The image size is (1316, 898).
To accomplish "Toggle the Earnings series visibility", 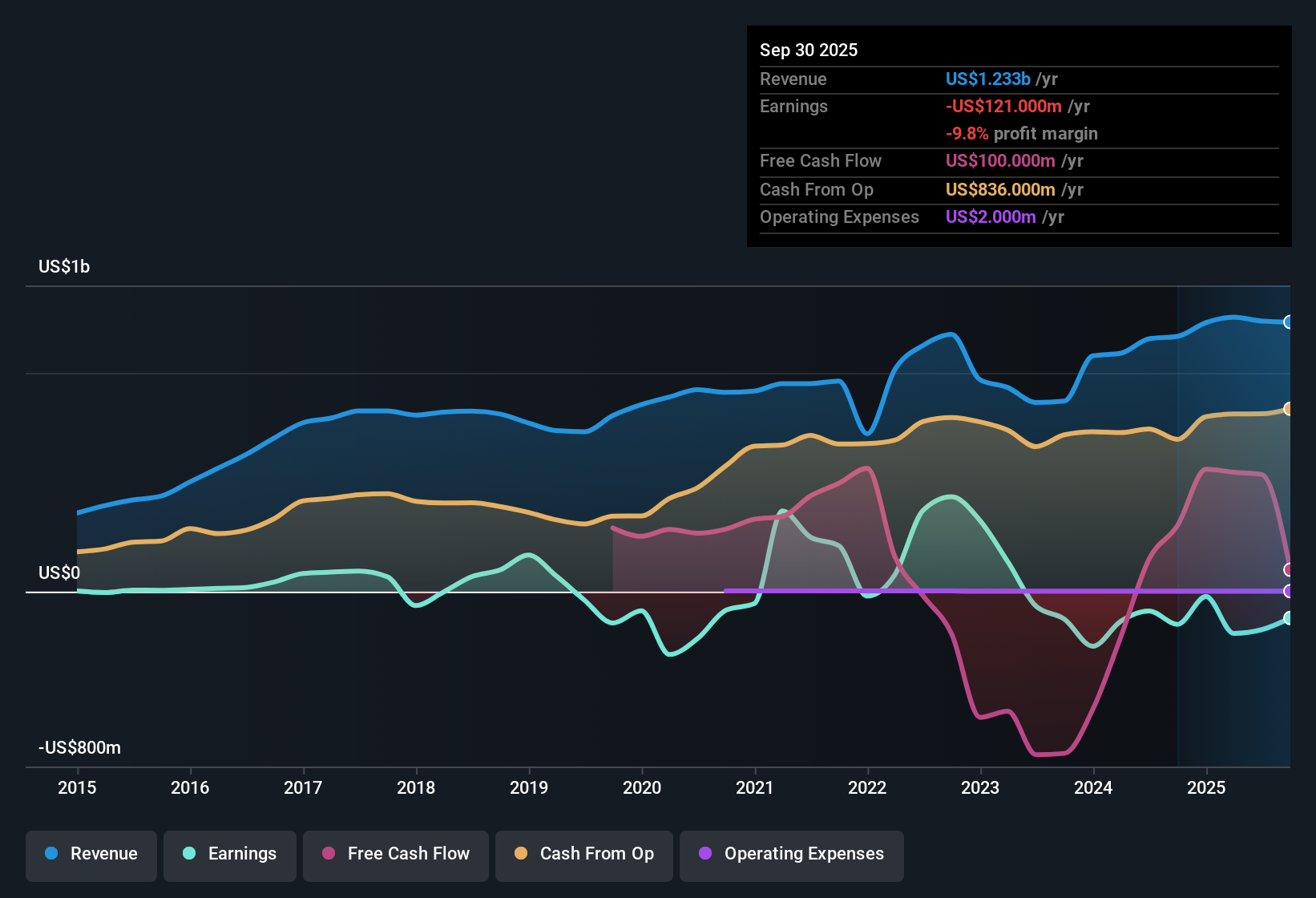I will (x=230, y=854).
